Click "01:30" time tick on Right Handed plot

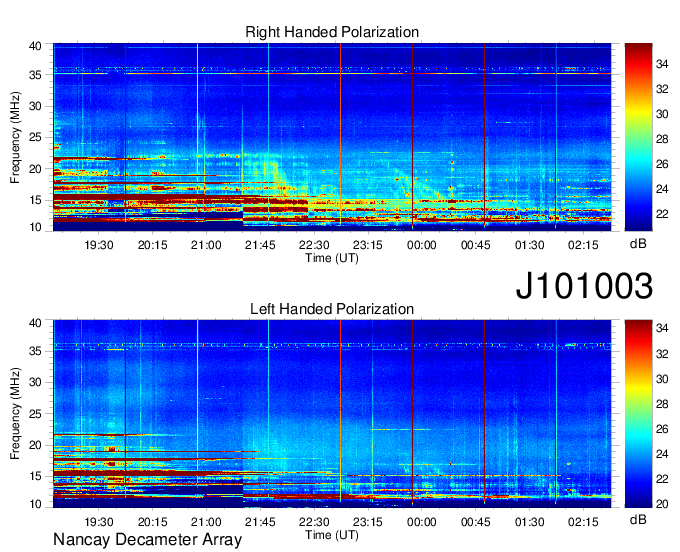(530, 245)
